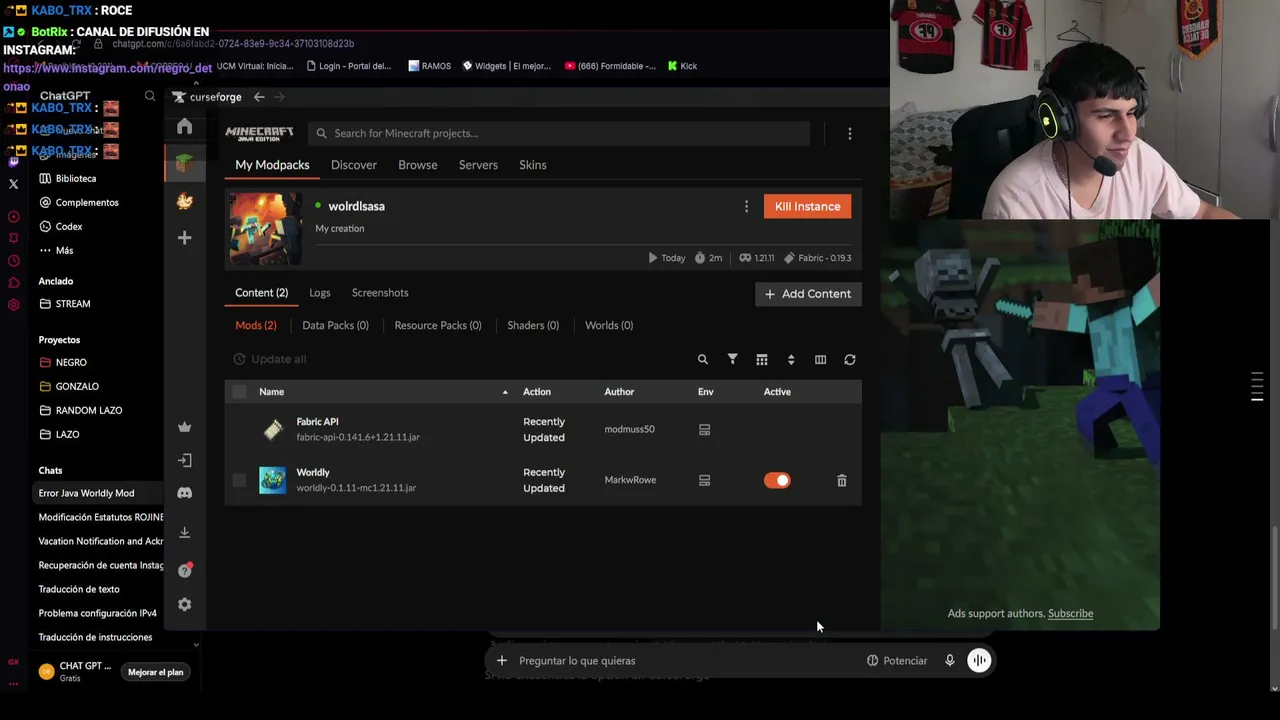1280x720 pixels.
Task: Open the columns chooser icon
Action: (820, 360)
